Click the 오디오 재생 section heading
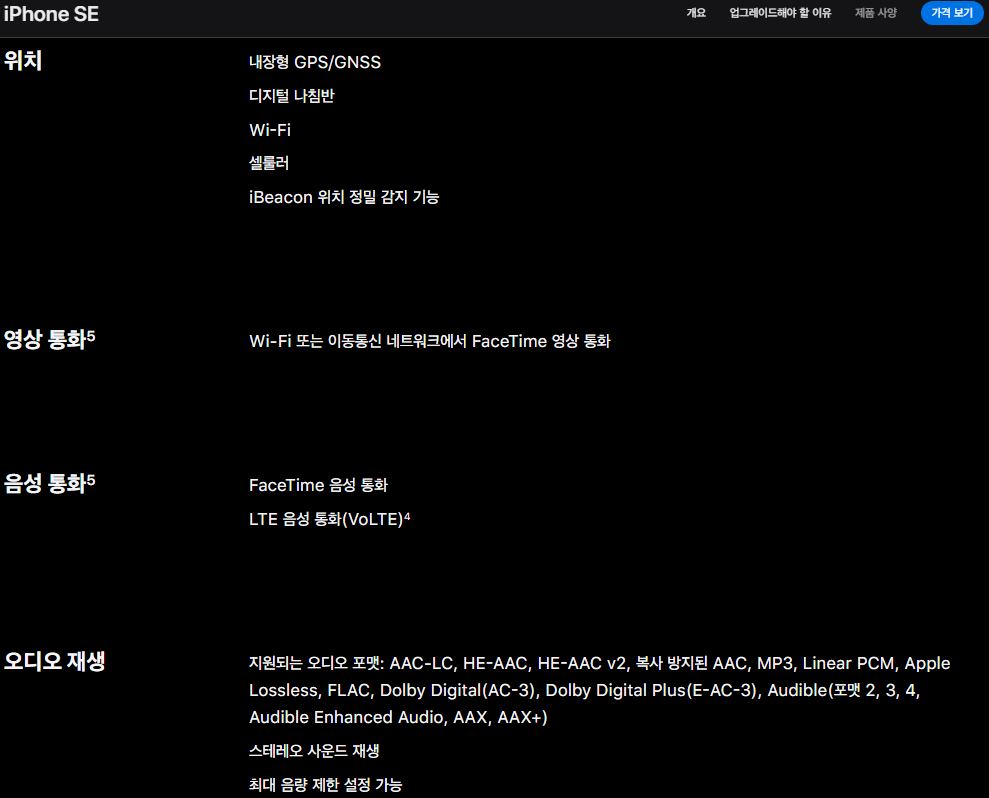The image size is (989, 798). point(54,661)
